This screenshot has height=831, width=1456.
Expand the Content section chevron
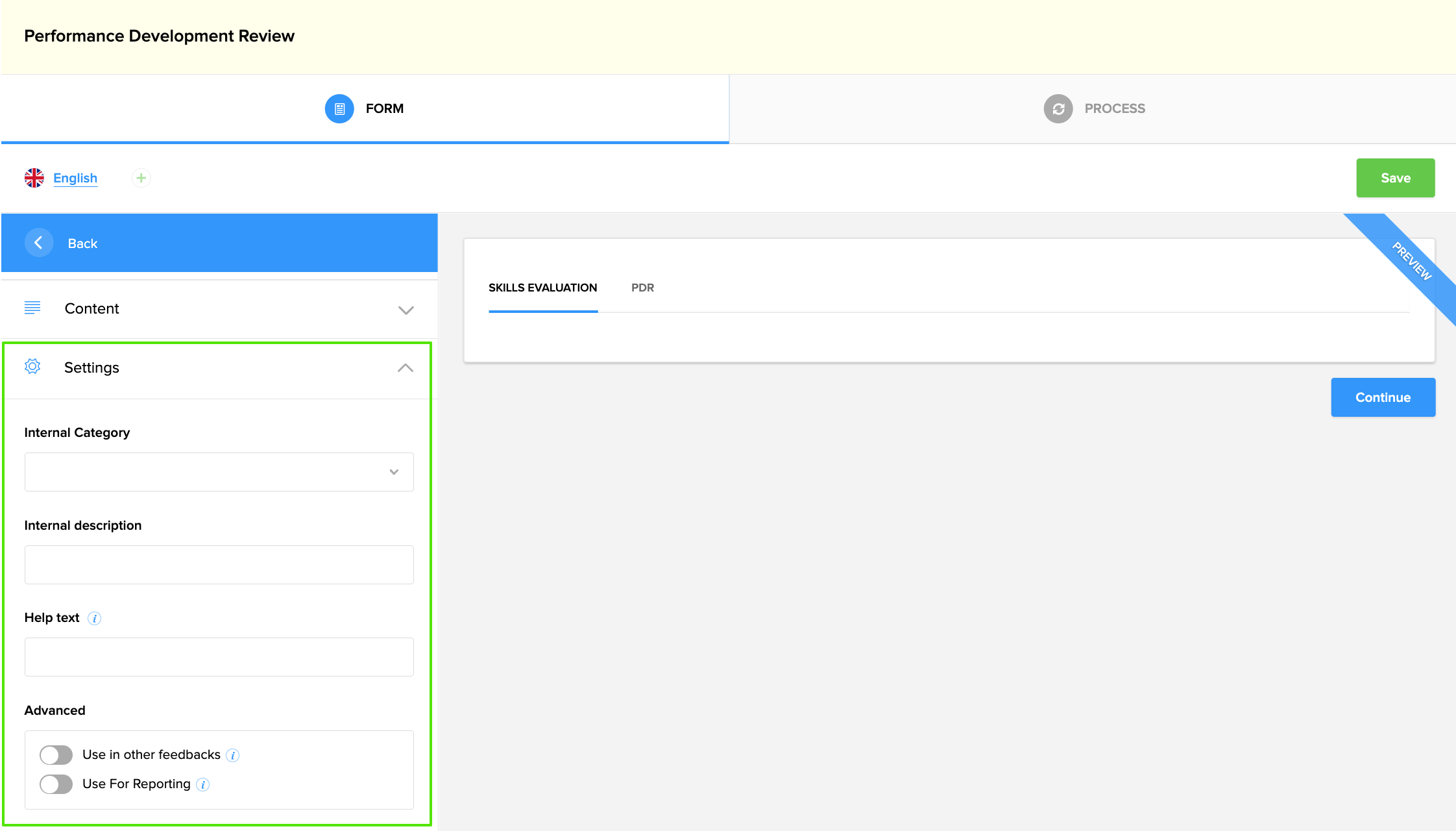point(406,310)
